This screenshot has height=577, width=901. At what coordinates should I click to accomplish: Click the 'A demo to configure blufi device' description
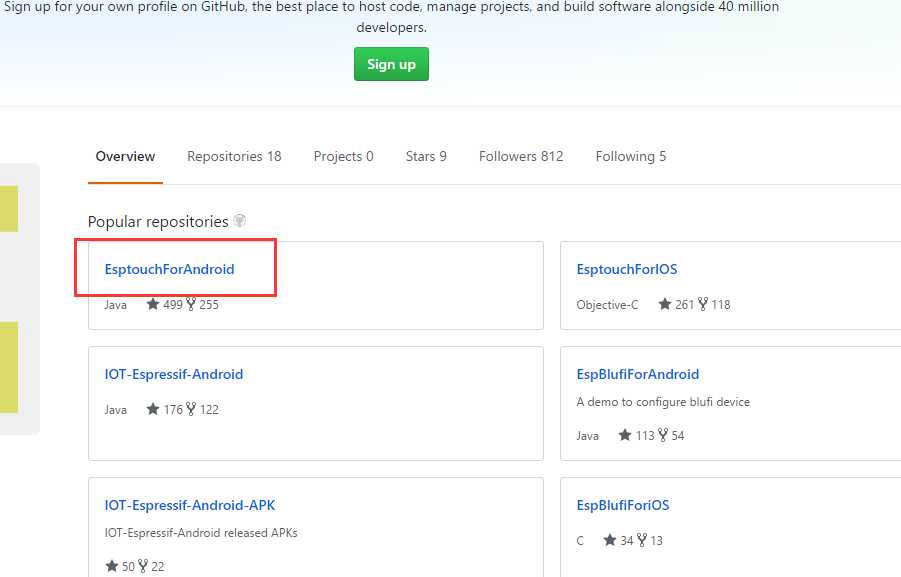point(663,402)
